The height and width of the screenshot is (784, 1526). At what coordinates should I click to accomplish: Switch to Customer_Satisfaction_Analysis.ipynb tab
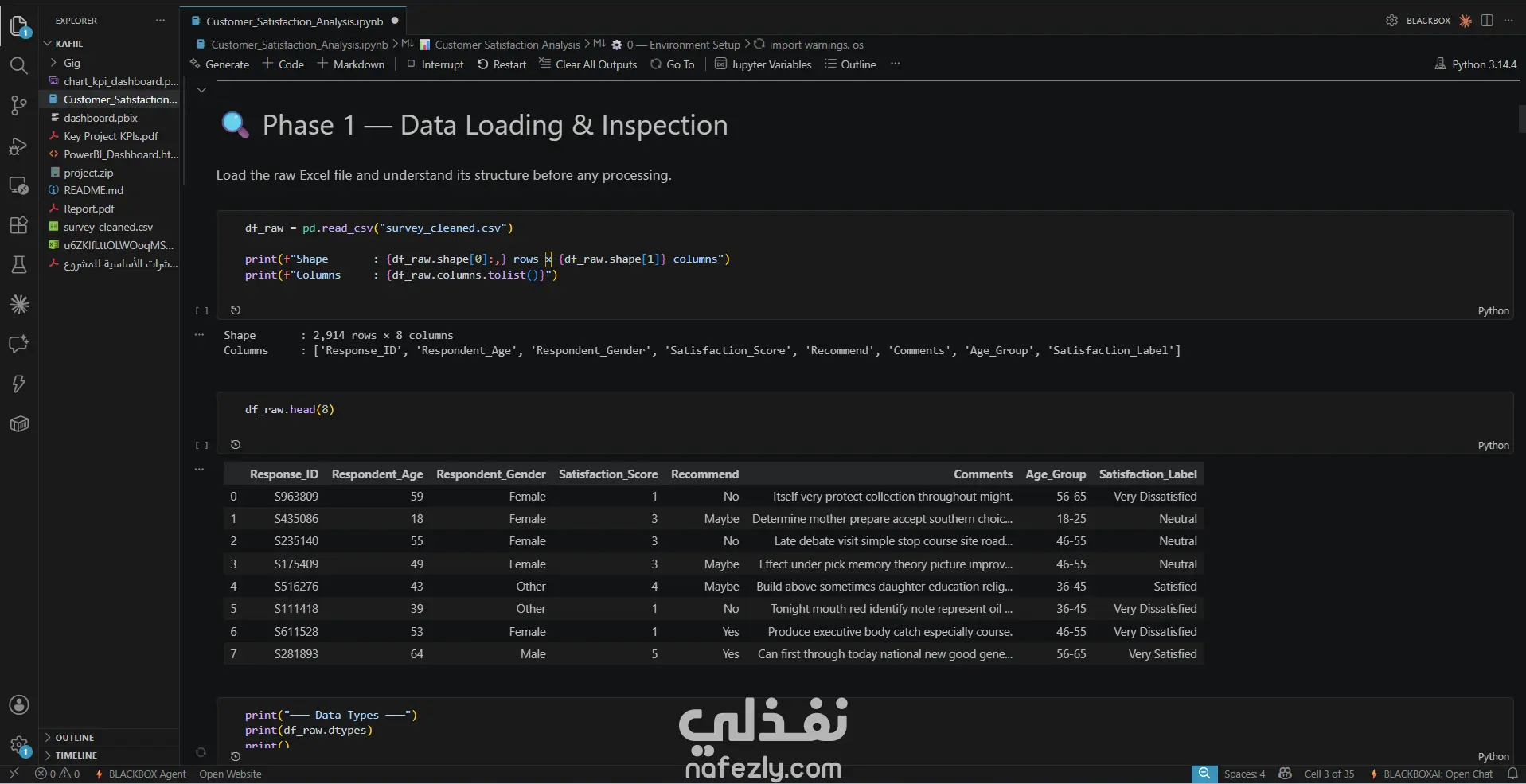(x=295, y=21)
